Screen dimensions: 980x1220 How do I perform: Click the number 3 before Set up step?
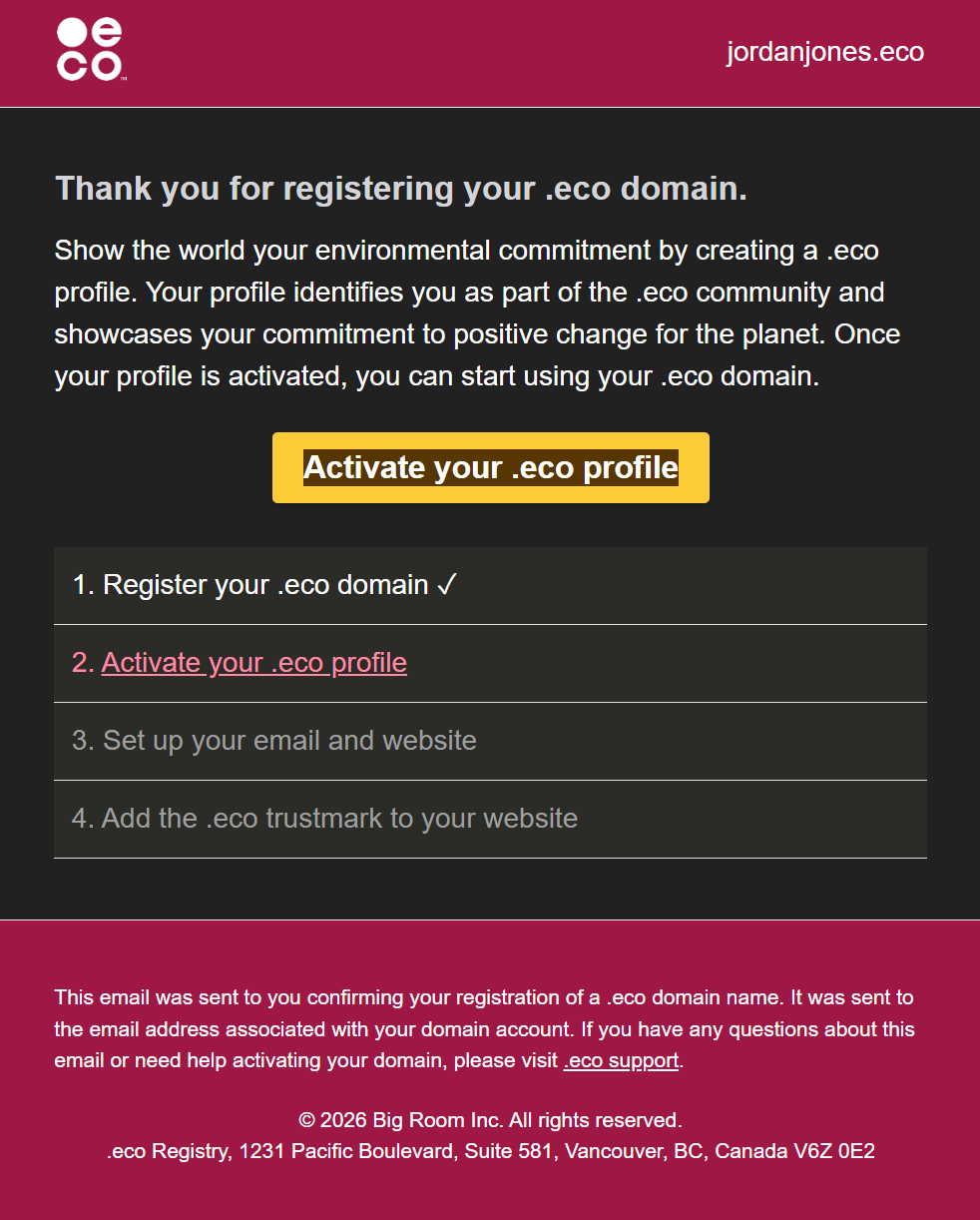pos(81,741)
